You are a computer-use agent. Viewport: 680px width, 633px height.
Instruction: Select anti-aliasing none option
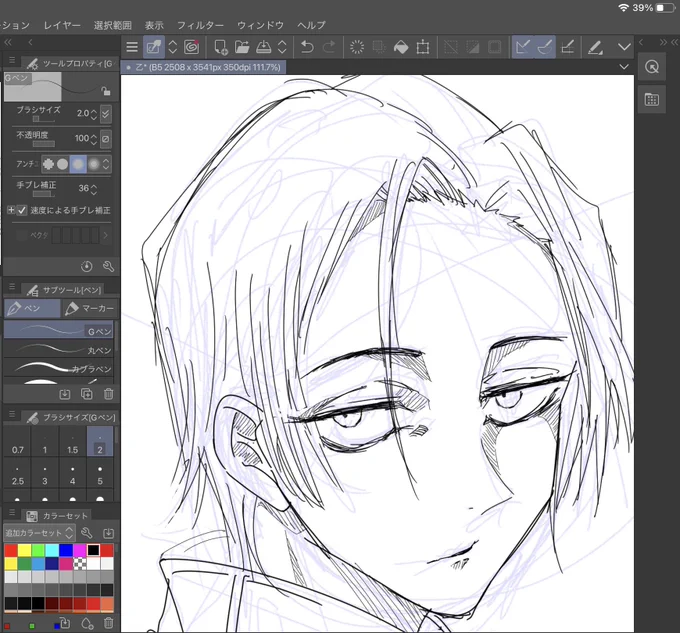pyautogui.click(x=48, y=164)
